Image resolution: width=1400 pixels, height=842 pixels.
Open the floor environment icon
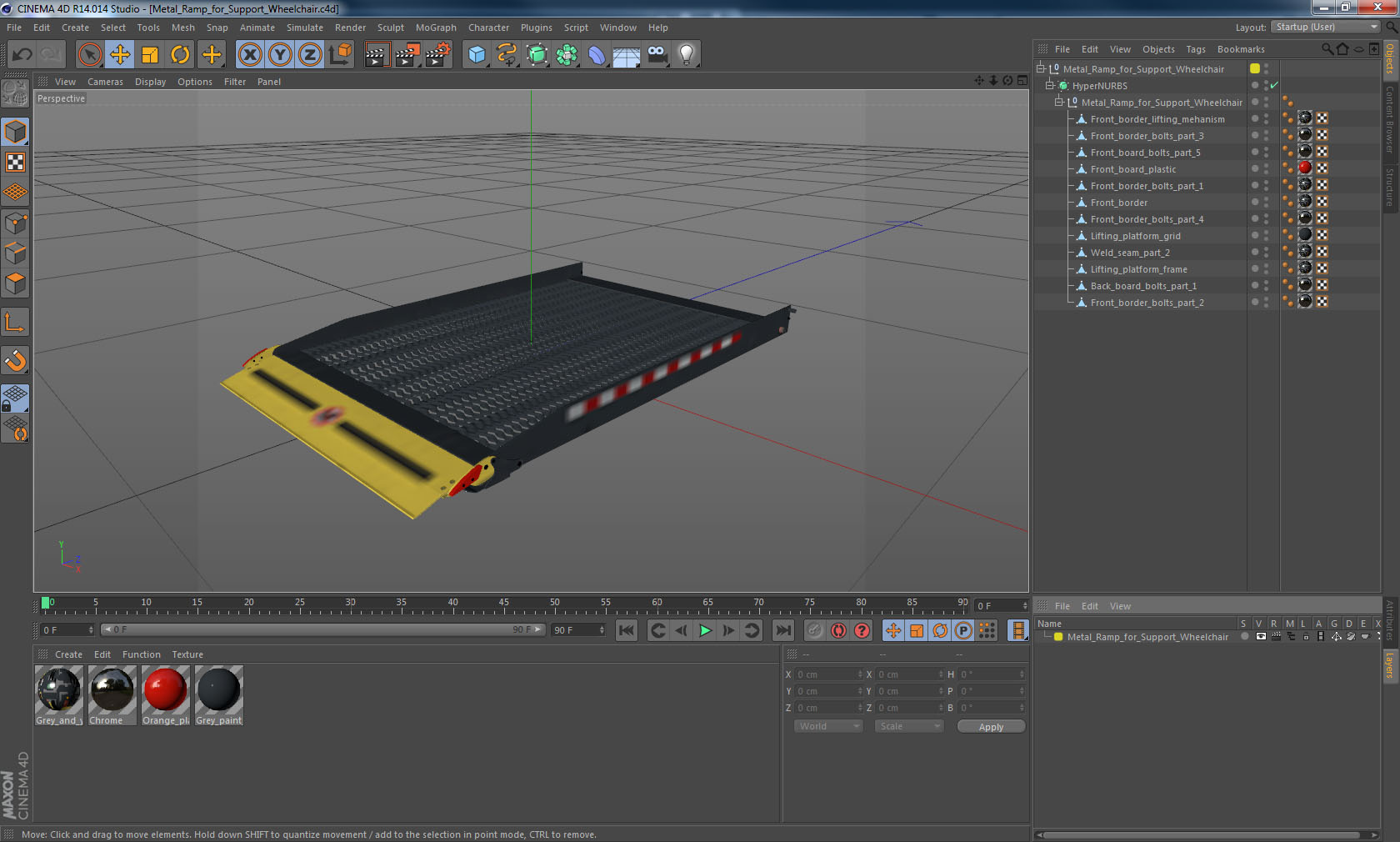[626, 55]
